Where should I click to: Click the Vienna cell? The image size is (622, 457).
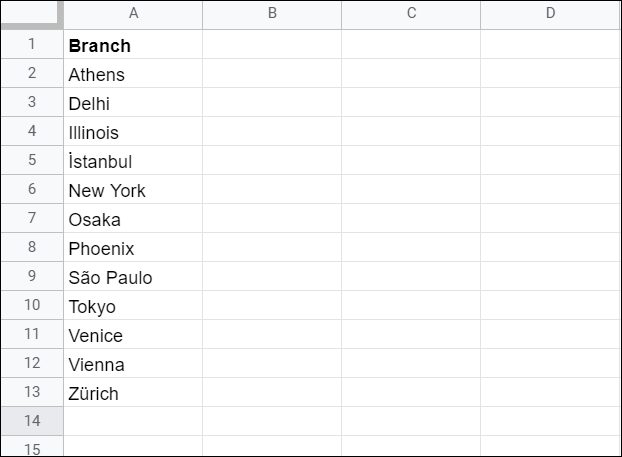[x=133, y=363]
